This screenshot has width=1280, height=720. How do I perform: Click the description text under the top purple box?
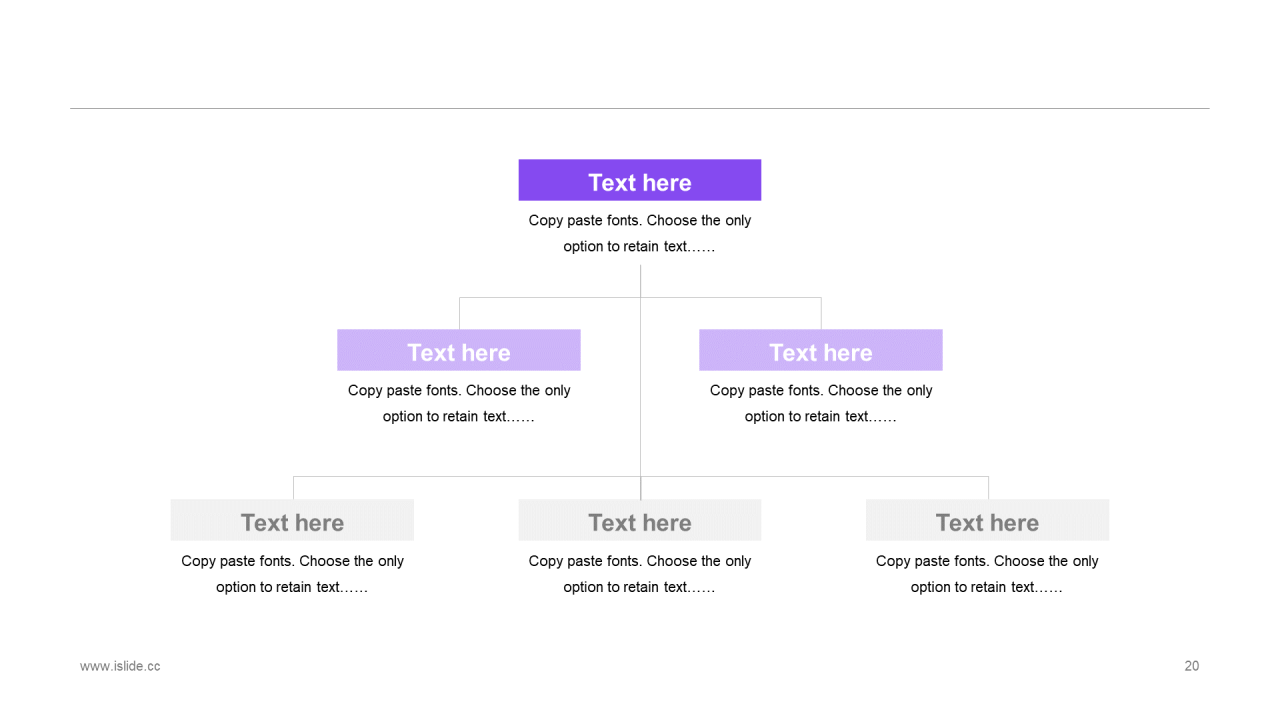coord(639,233)
